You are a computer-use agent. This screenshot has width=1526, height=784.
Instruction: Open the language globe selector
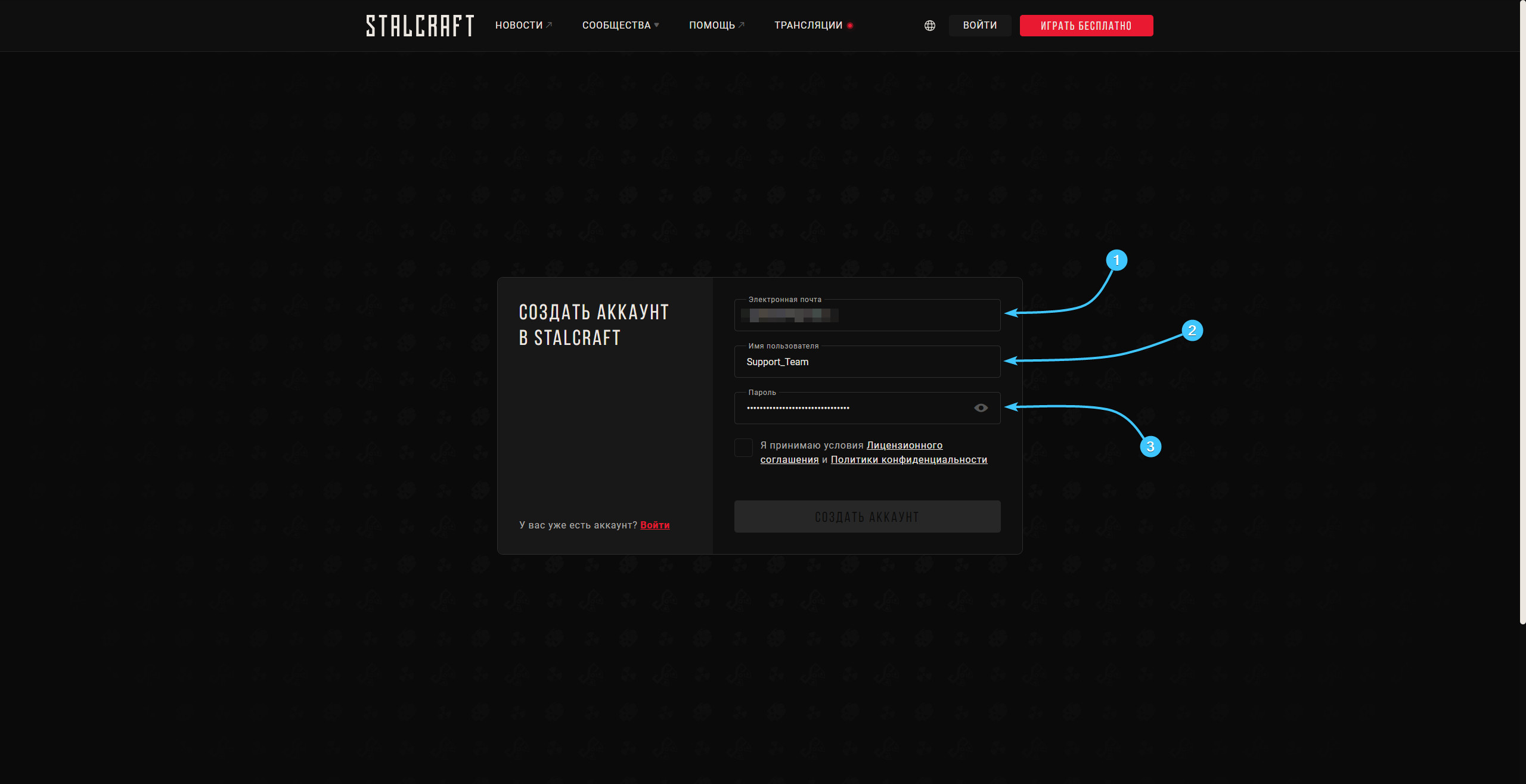pyautogui.click(x=929, y=26)
